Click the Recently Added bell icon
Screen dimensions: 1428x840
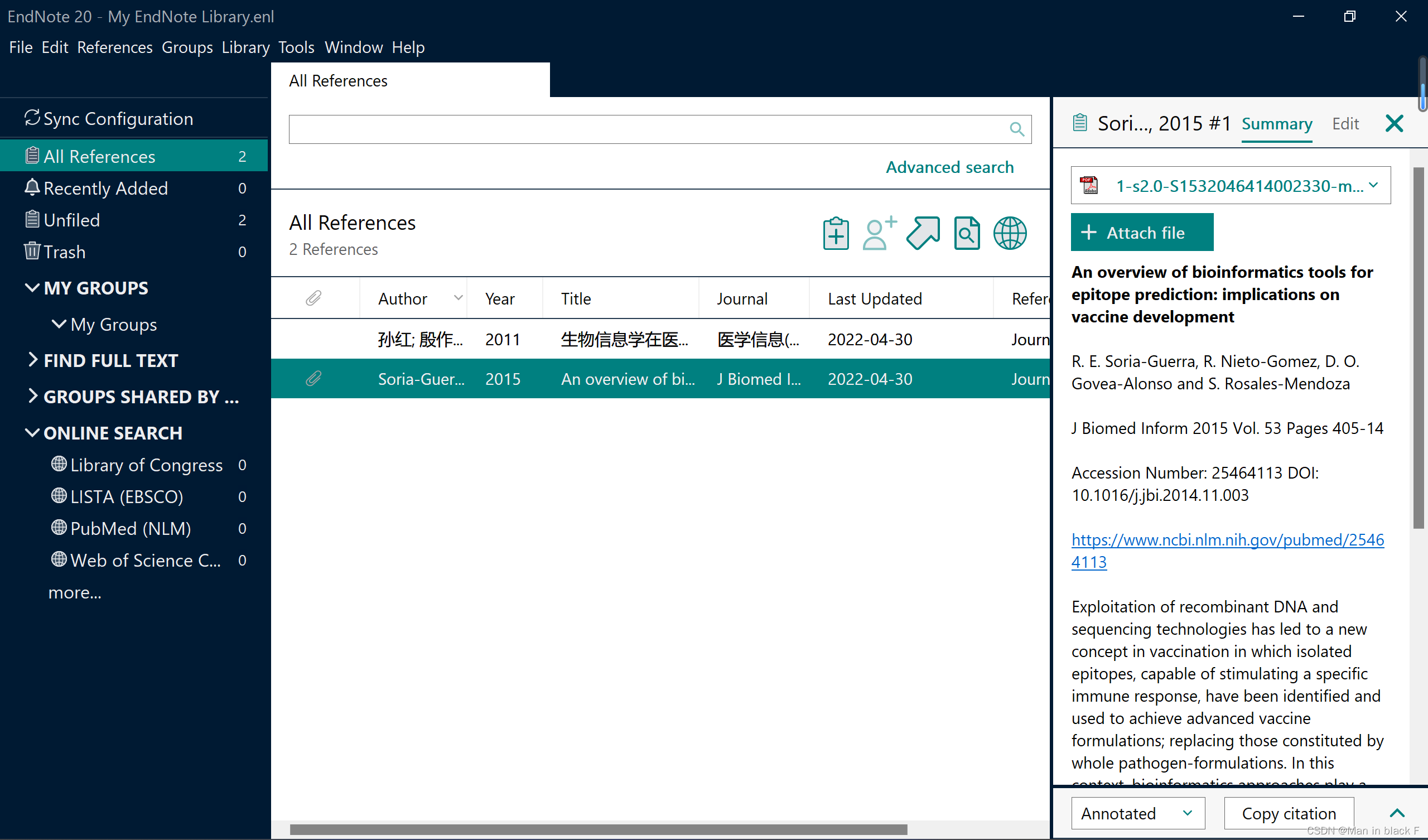tap(32, 186)
